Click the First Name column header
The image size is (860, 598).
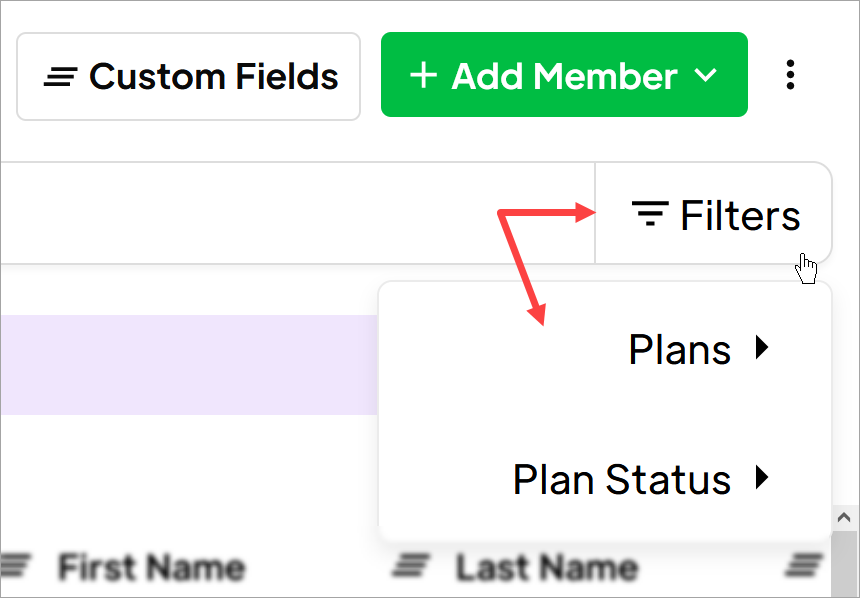click(150, 567)
